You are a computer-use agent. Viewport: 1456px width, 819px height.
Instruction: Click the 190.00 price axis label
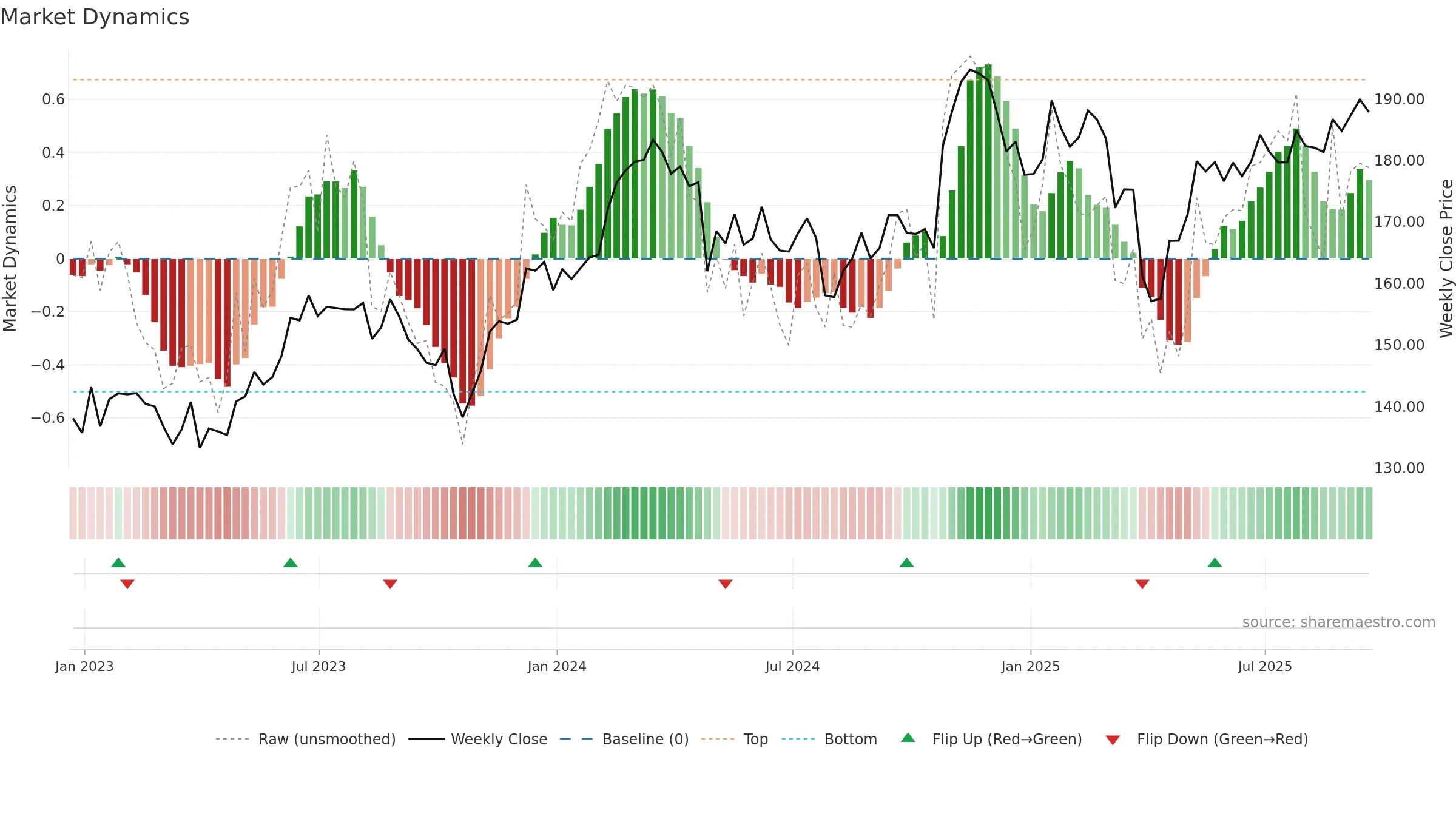point(1399,99)
